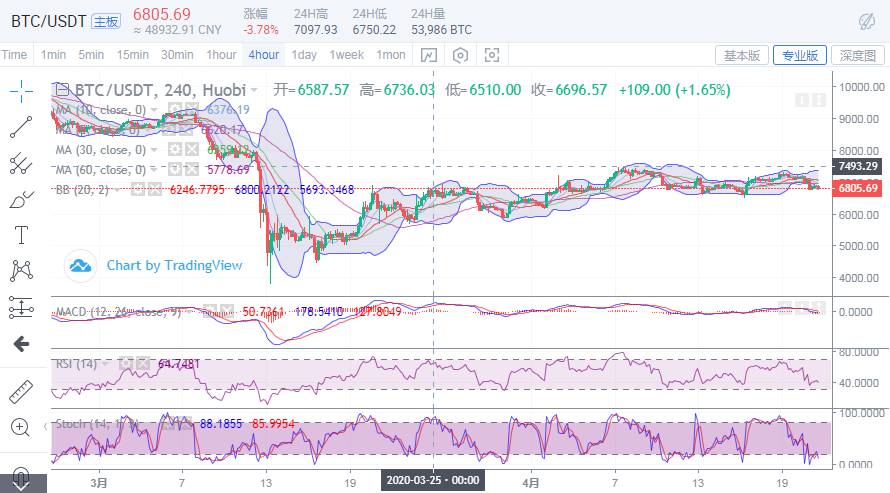Select the brush drawing tool
The image size is (890, 493).
coord(21,200)
